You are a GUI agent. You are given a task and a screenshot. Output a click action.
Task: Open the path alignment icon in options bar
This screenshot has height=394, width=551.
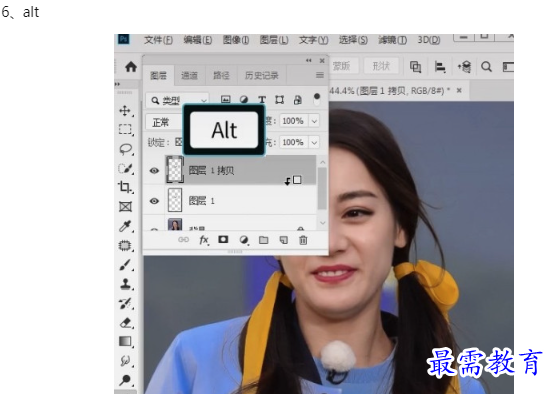(440, 67)
